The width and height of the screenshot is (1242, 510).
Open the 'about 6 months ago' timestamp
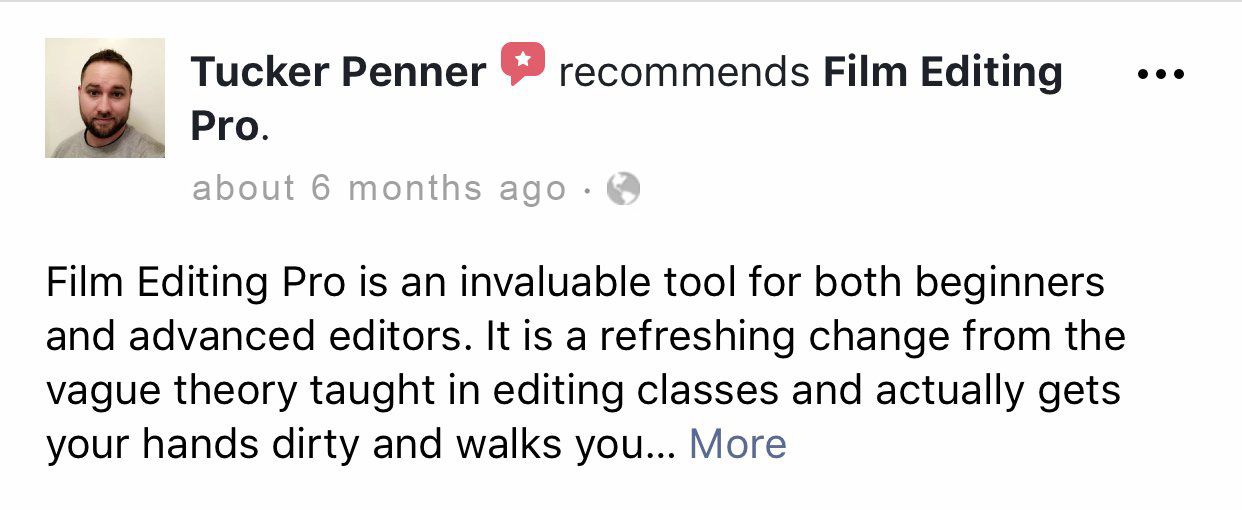[379, 188]
